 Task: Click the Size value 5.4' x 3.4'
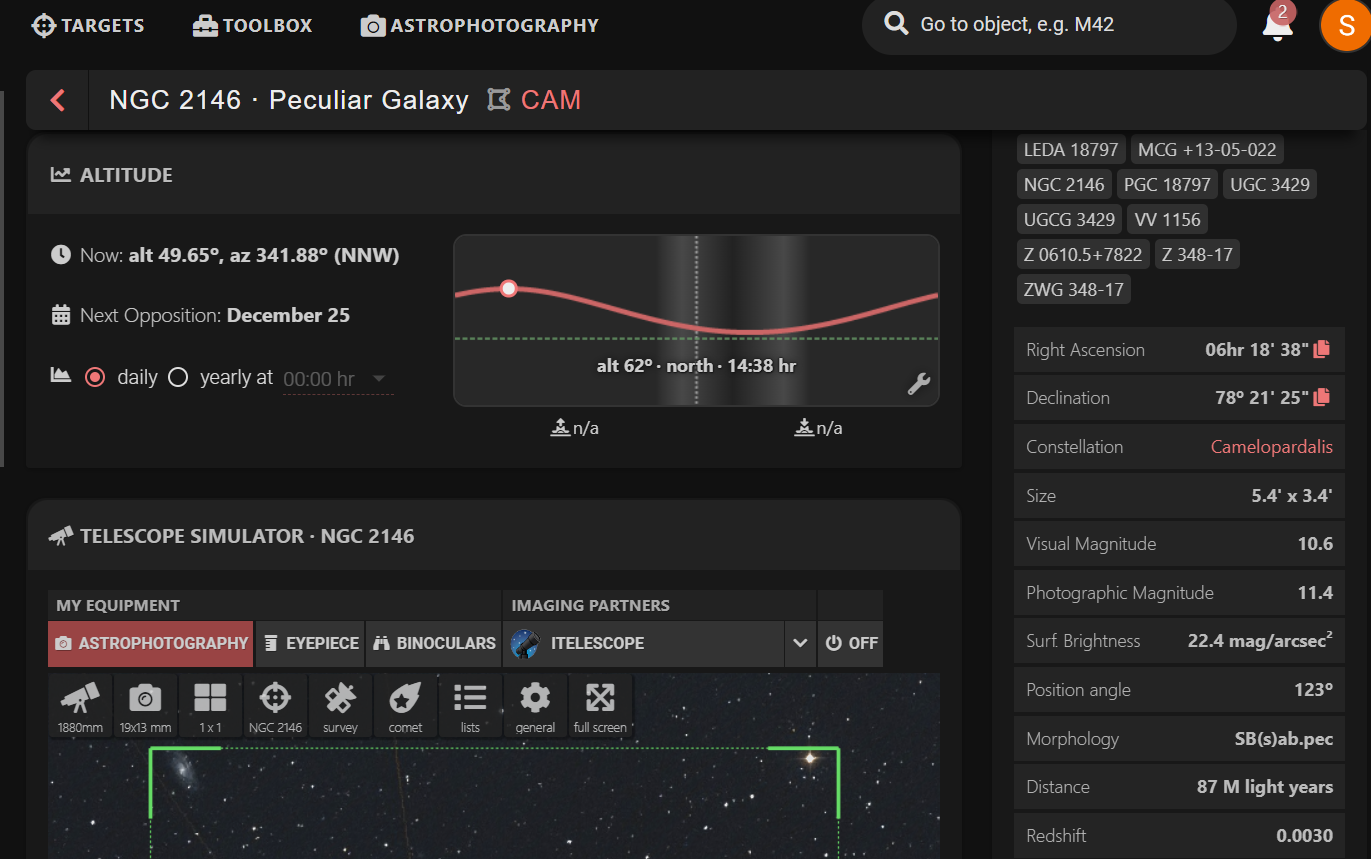1292,495
